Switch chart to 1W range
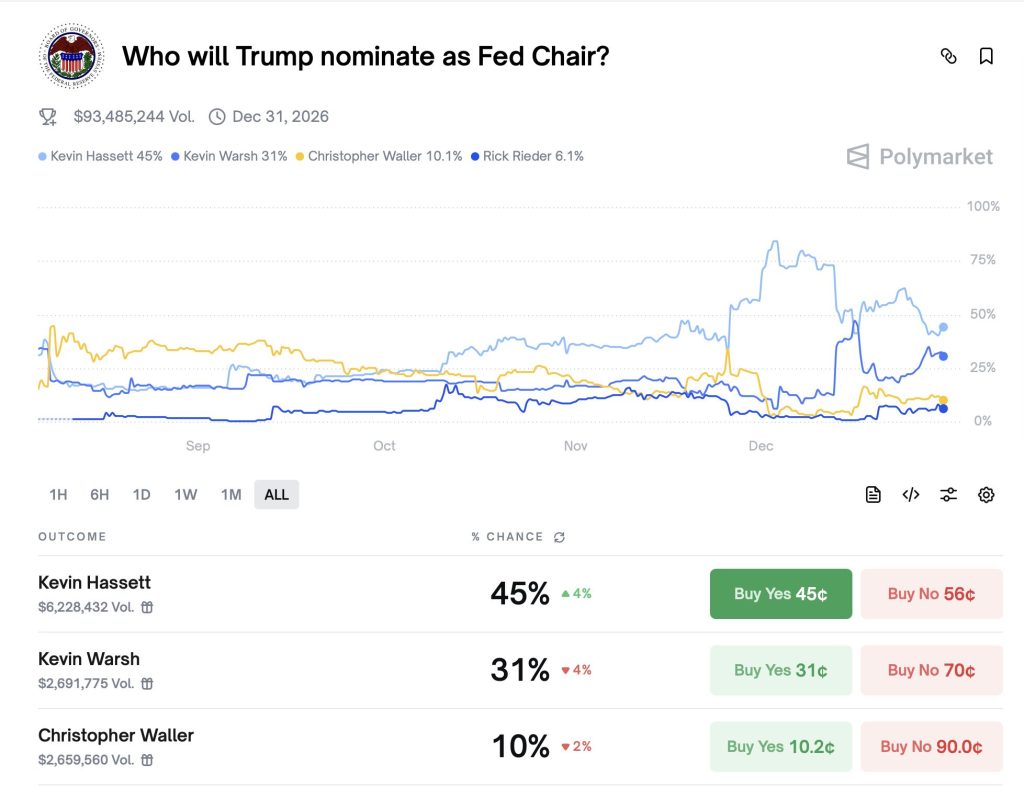 click(x=185, y=494)
